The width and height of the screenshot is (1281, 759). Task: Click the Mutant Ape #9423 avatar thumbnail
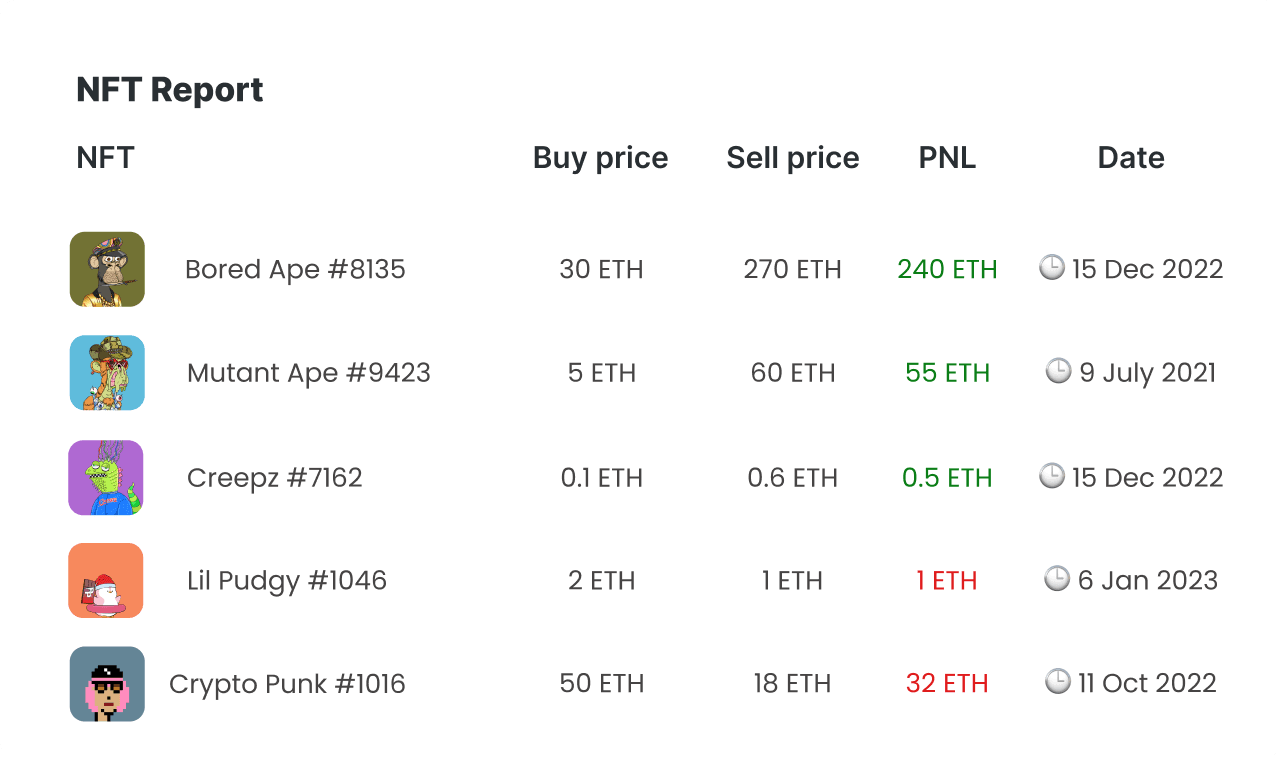[107, 373]
